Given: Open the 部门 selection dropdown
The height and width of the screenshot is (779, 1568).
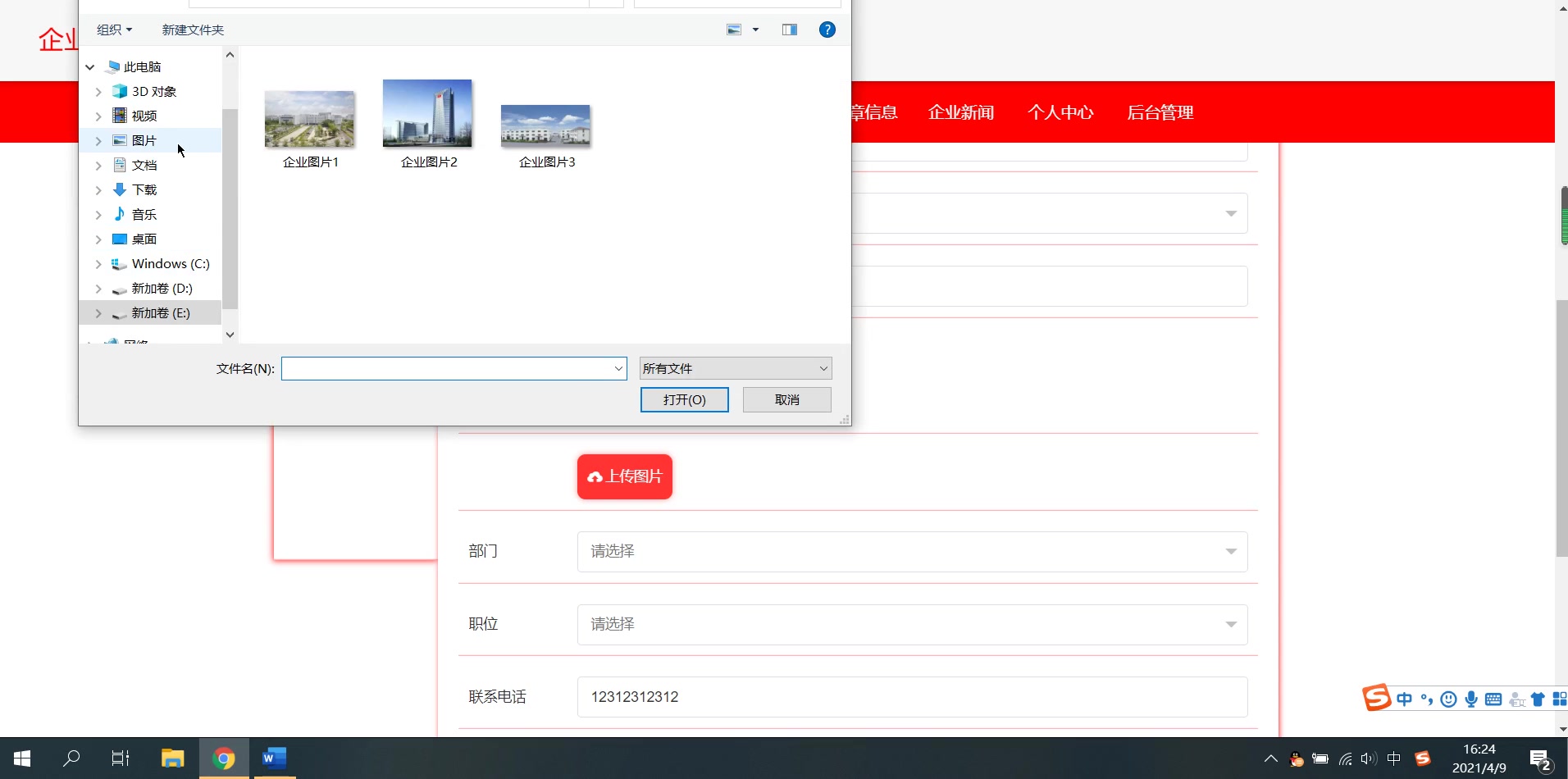Looking at the screenshot, I should coord(910,551).
